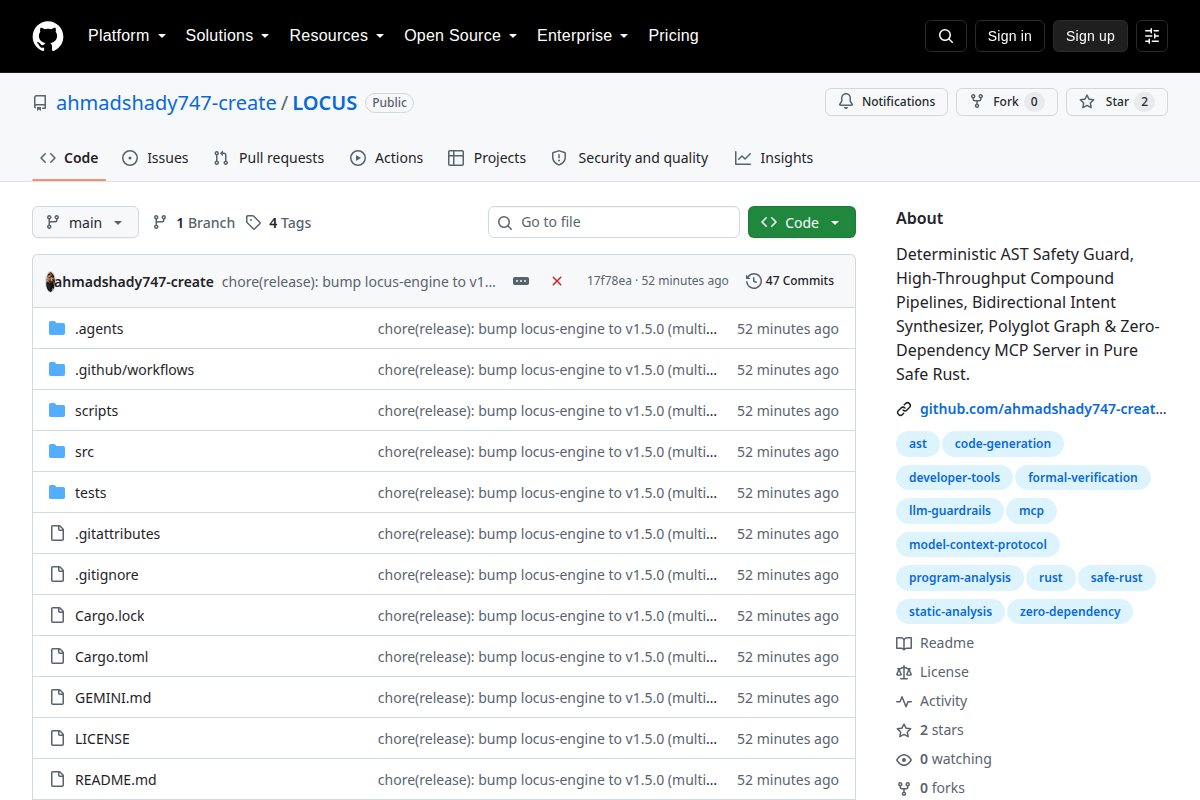Open the .gitignore file name
Viewport: 1200px width, 800px height.
click(x=107, y=575)
